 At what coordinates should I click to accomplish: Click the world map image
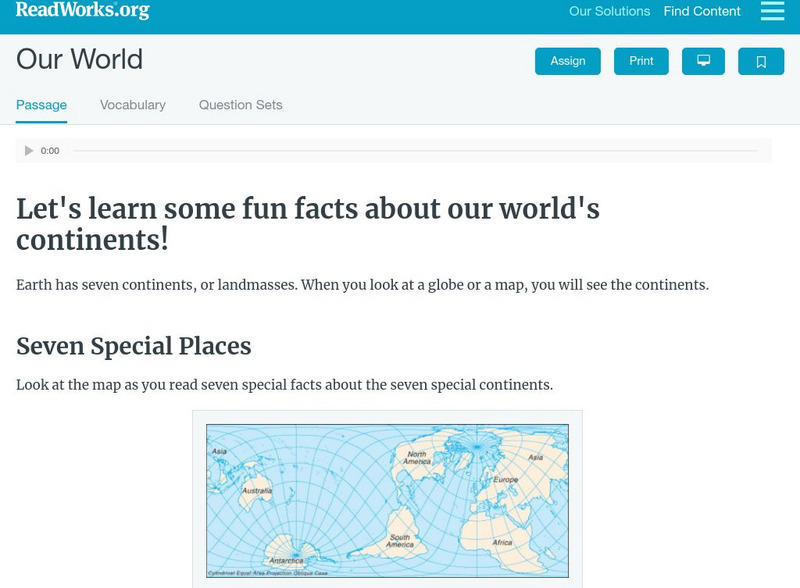387,497
